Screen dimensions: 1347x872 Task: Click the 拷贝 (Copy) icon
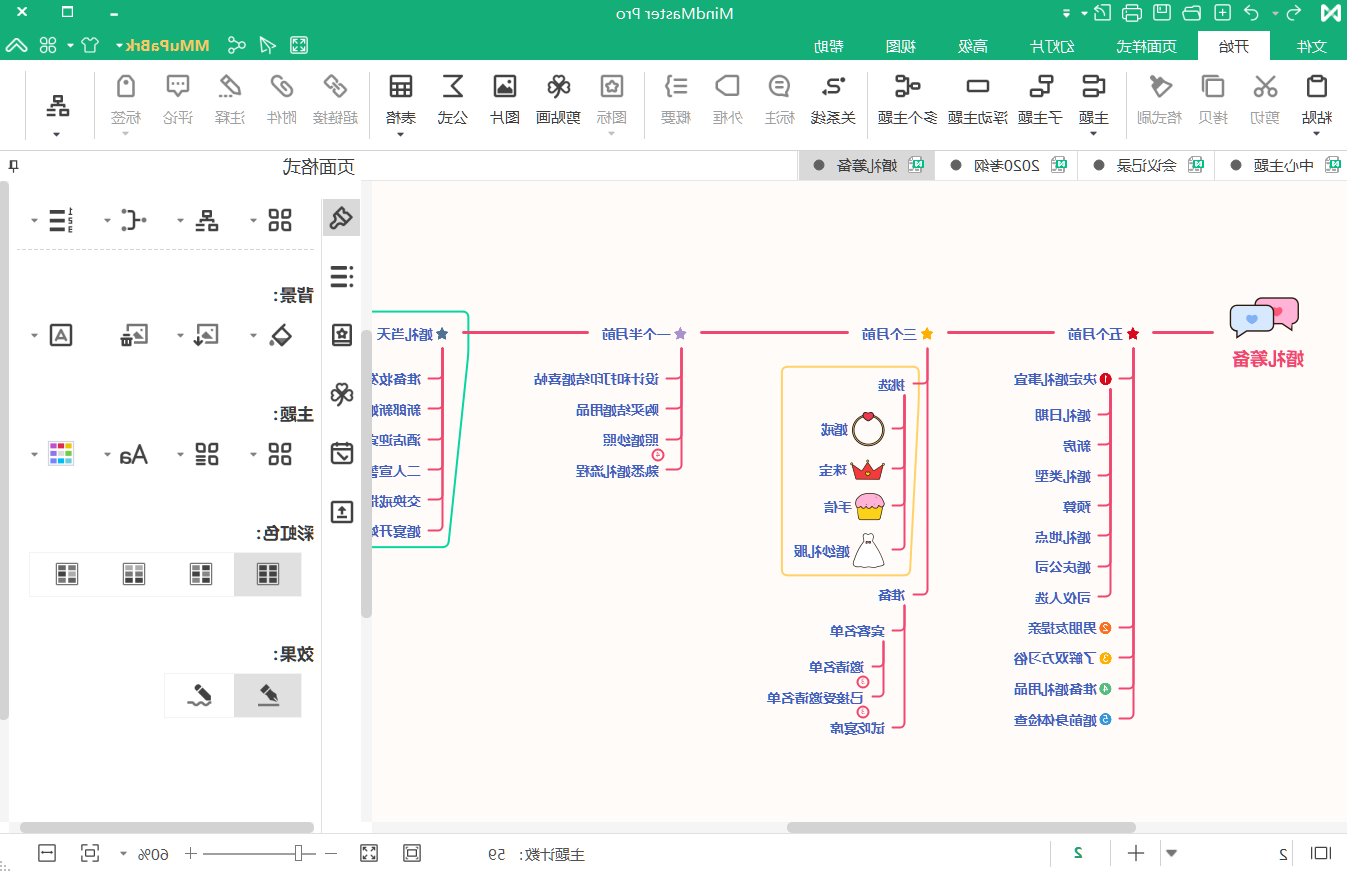(x=1213, y=87)
